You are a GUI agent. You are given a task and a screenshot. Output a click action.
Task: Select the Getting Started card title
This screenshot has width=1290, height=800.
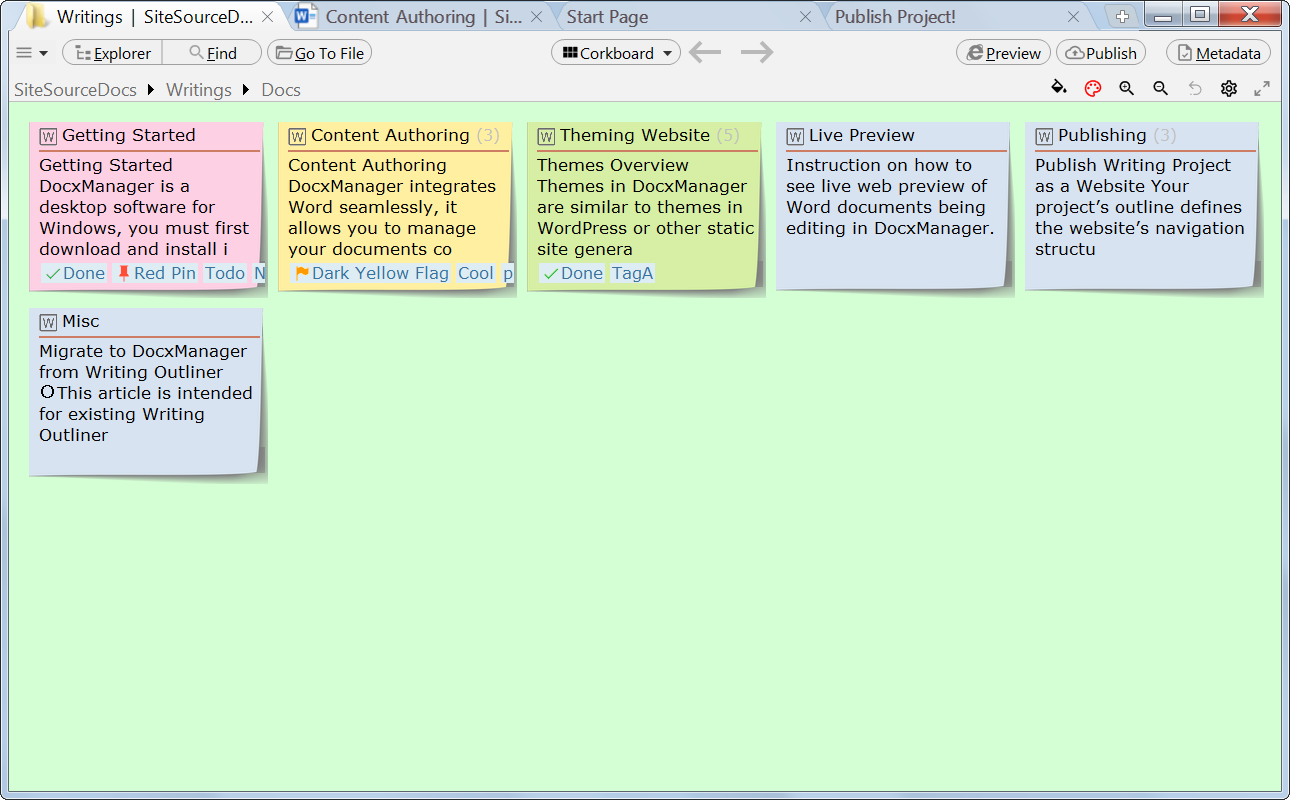129,135
